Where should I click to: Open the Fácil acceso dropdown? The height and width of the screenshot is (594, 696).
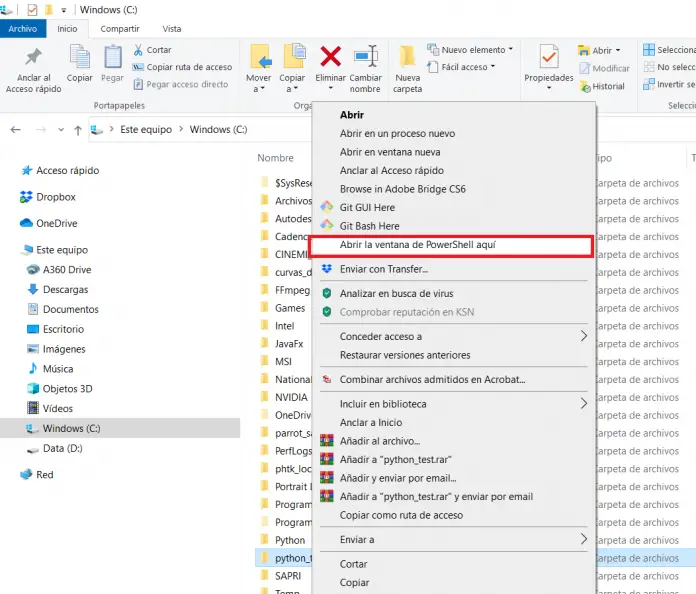(x=464, y=67)
